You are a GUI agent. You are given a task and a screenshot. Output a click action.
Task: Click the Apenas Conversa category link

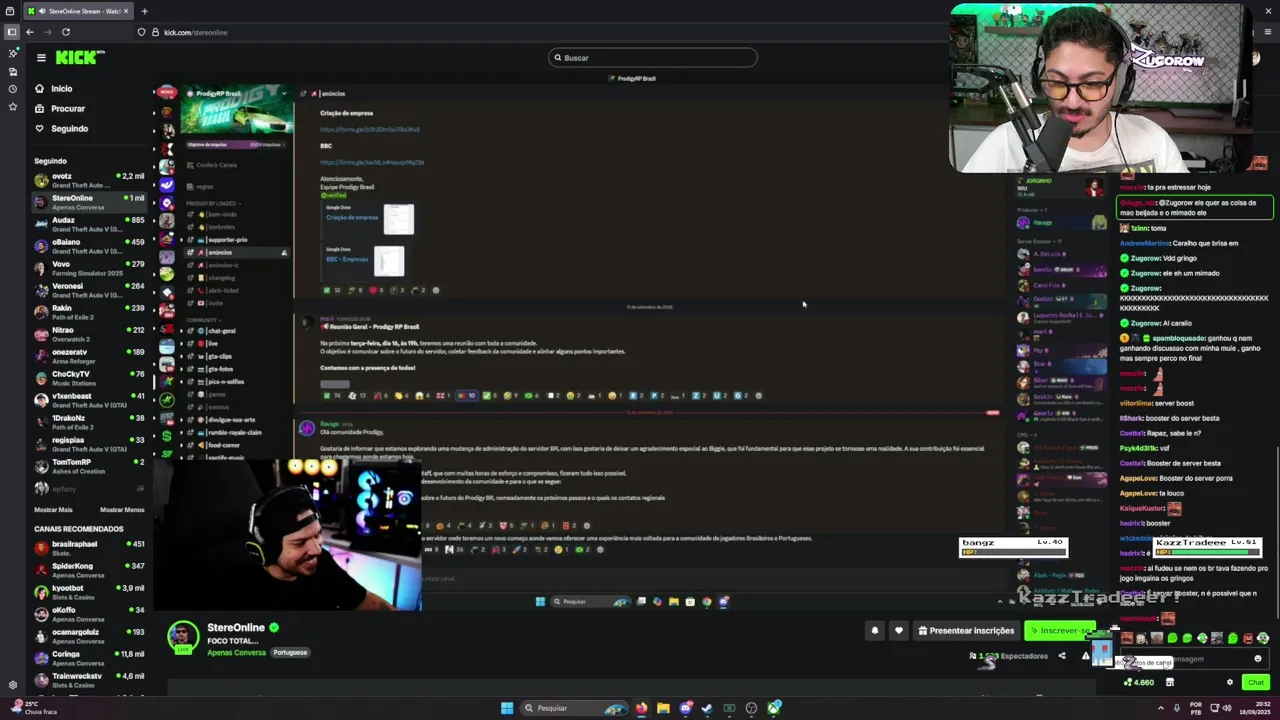tap(236, 653)
